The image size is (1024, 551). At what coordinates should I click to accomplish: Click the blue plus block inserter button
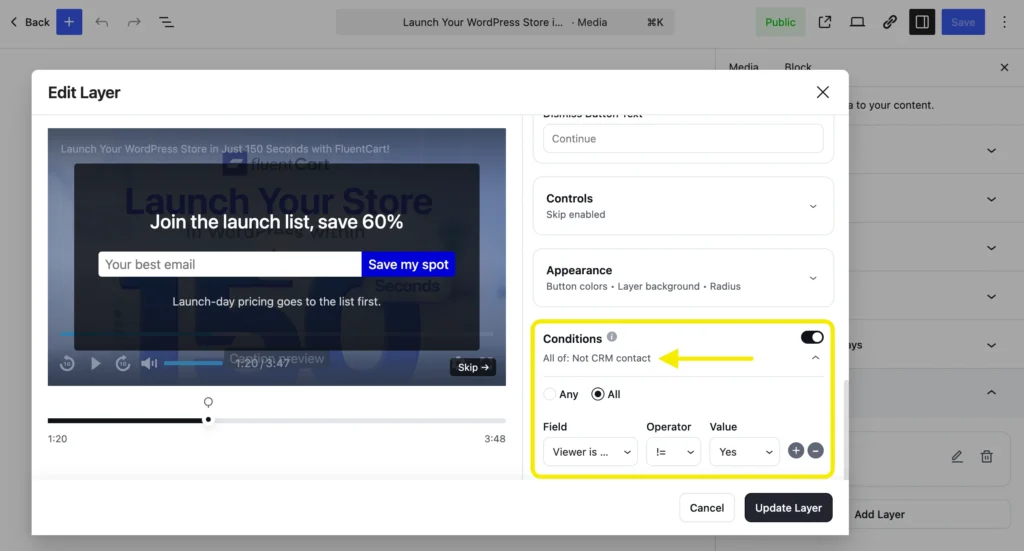(69, 22)
